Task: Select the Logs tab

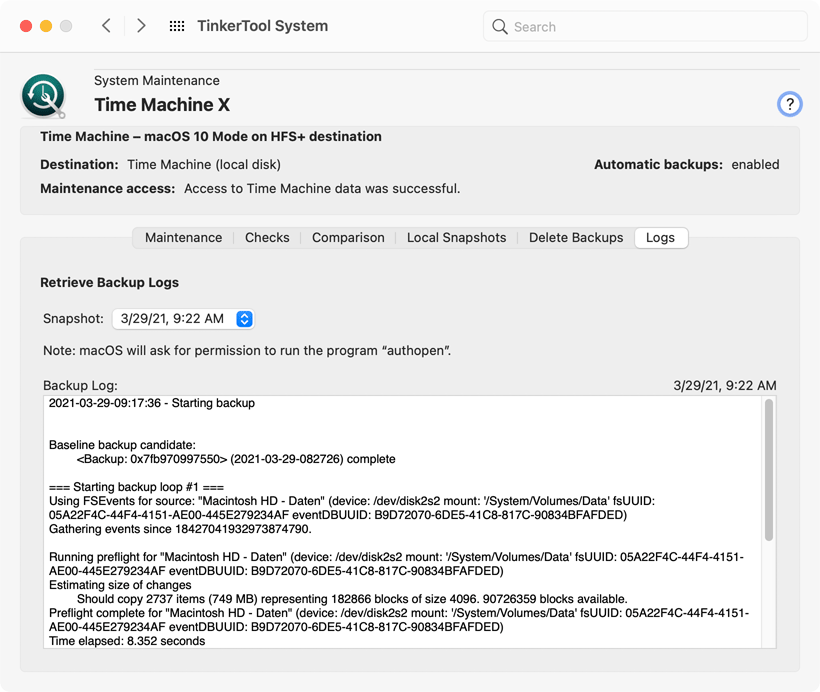Action: pos(660,237)
